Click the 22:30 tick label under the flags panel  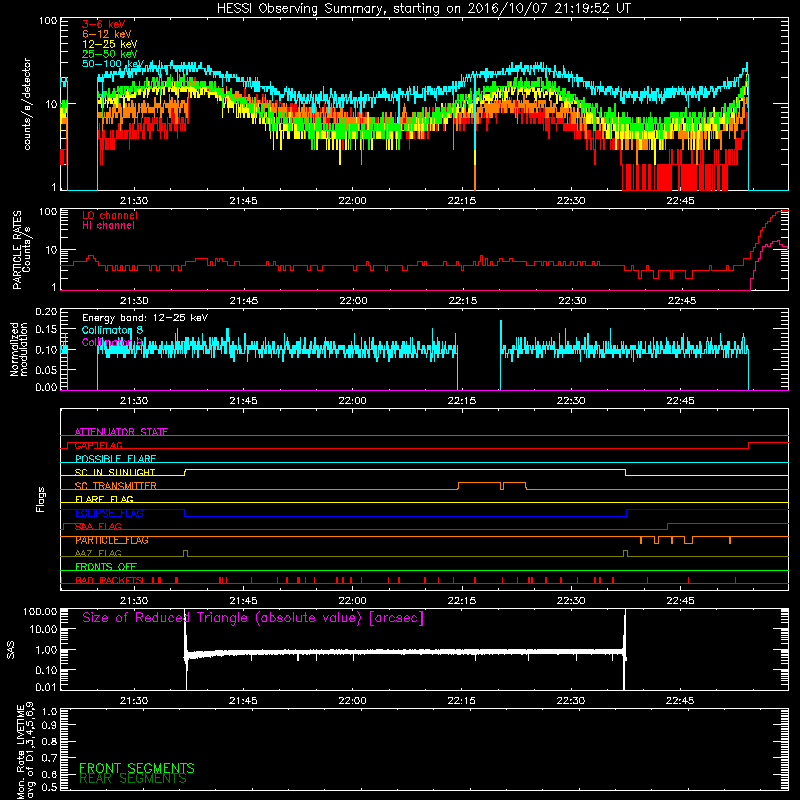(x=570, y=601)
